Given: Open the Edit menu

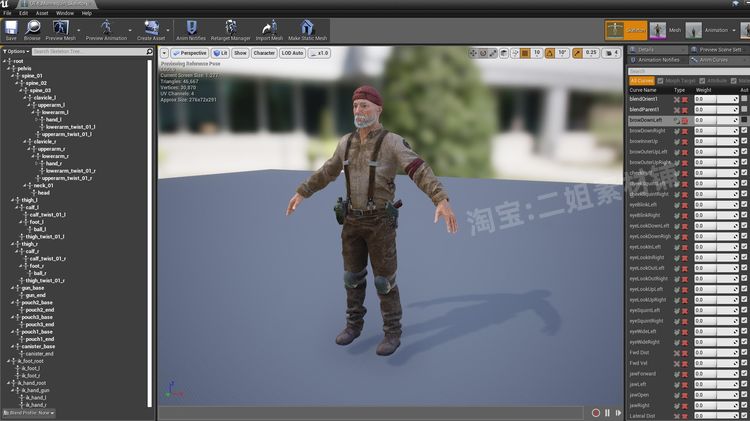Looking at the screenshot, I should coord(23,13).
